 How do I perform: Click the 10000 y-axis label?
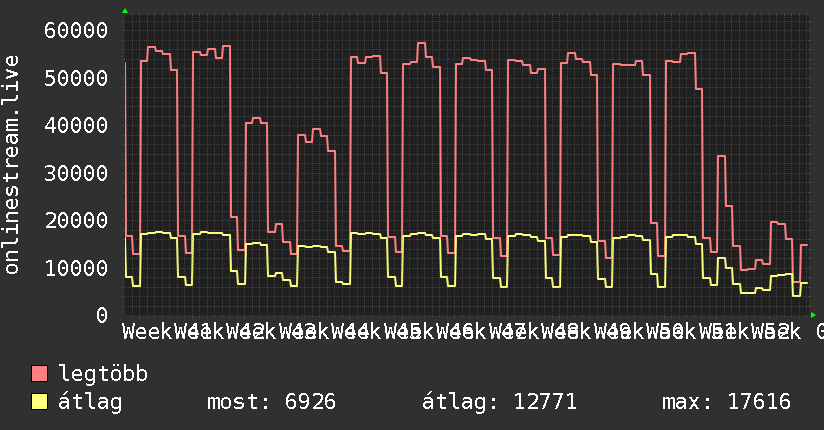[x=76, y=268]
